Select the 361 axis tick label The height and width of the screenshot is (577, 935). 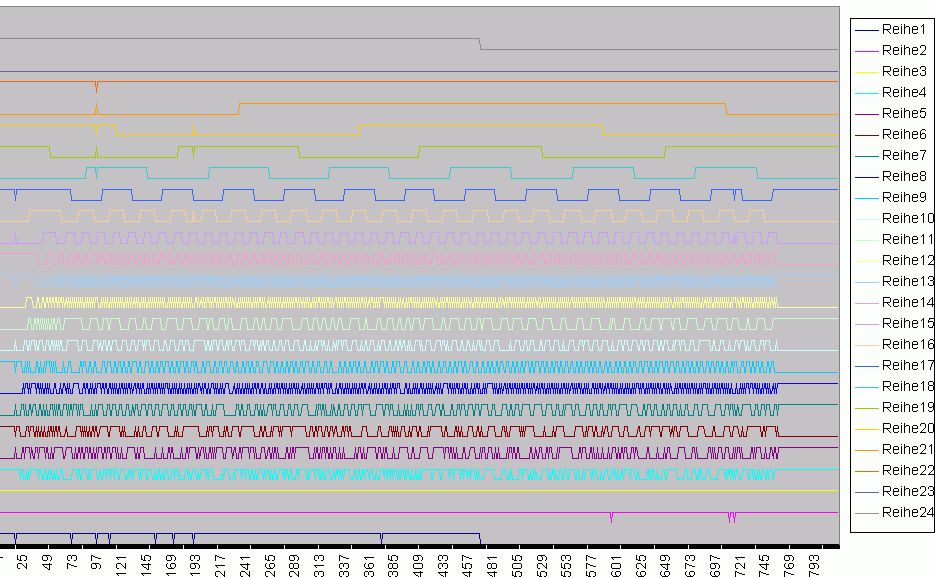[x=369, y=566]
